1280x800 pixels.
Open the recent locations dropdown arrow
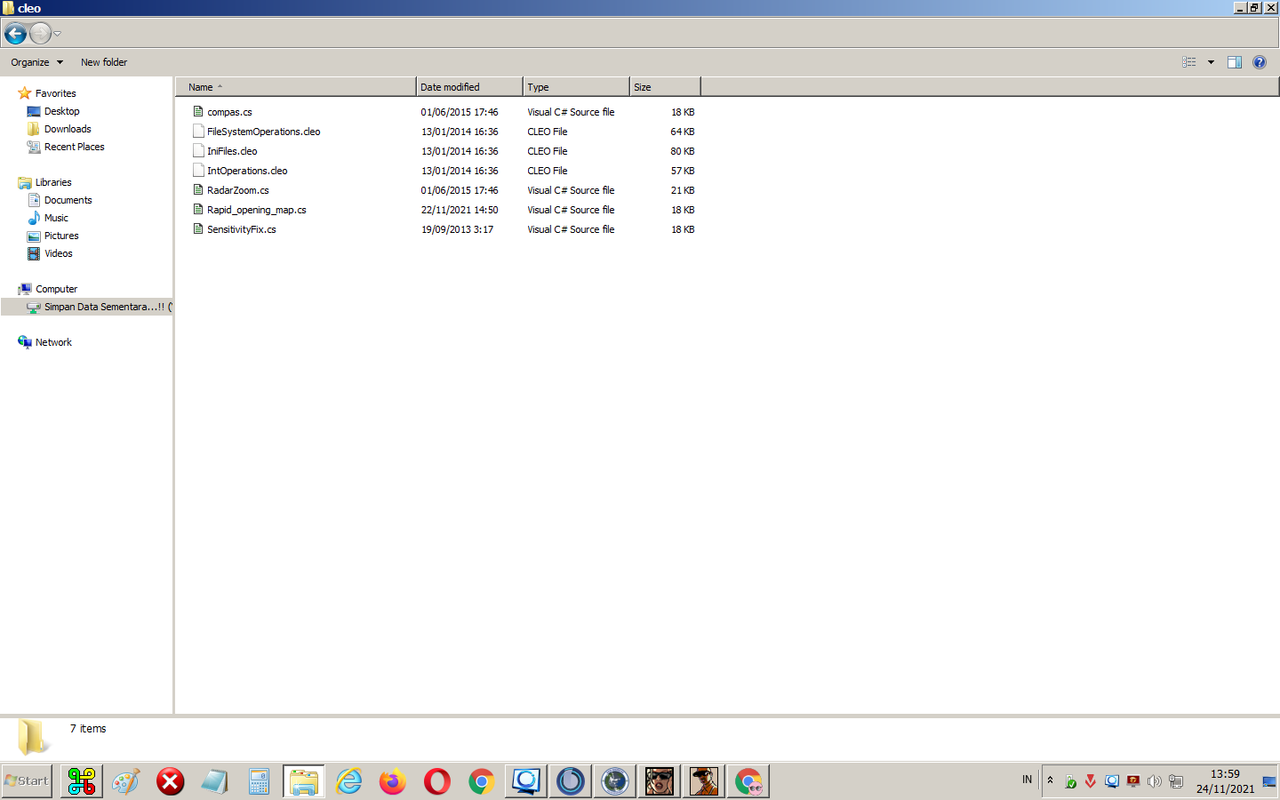[57, 34]
